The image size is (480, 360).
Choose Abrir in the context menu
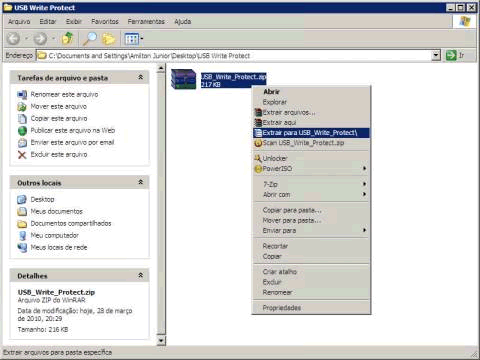311,92
